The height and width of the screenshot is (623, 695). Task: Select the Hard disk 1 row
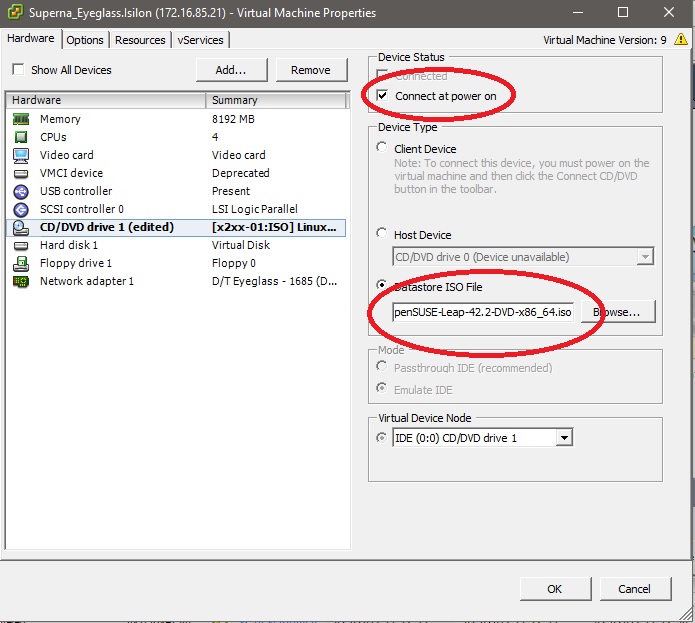(176, 245)
